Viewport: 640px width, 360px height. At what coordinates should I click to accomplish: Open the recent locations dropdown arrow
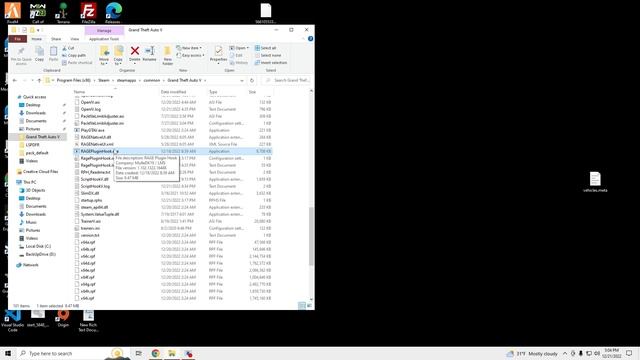(x=32, y=80)
